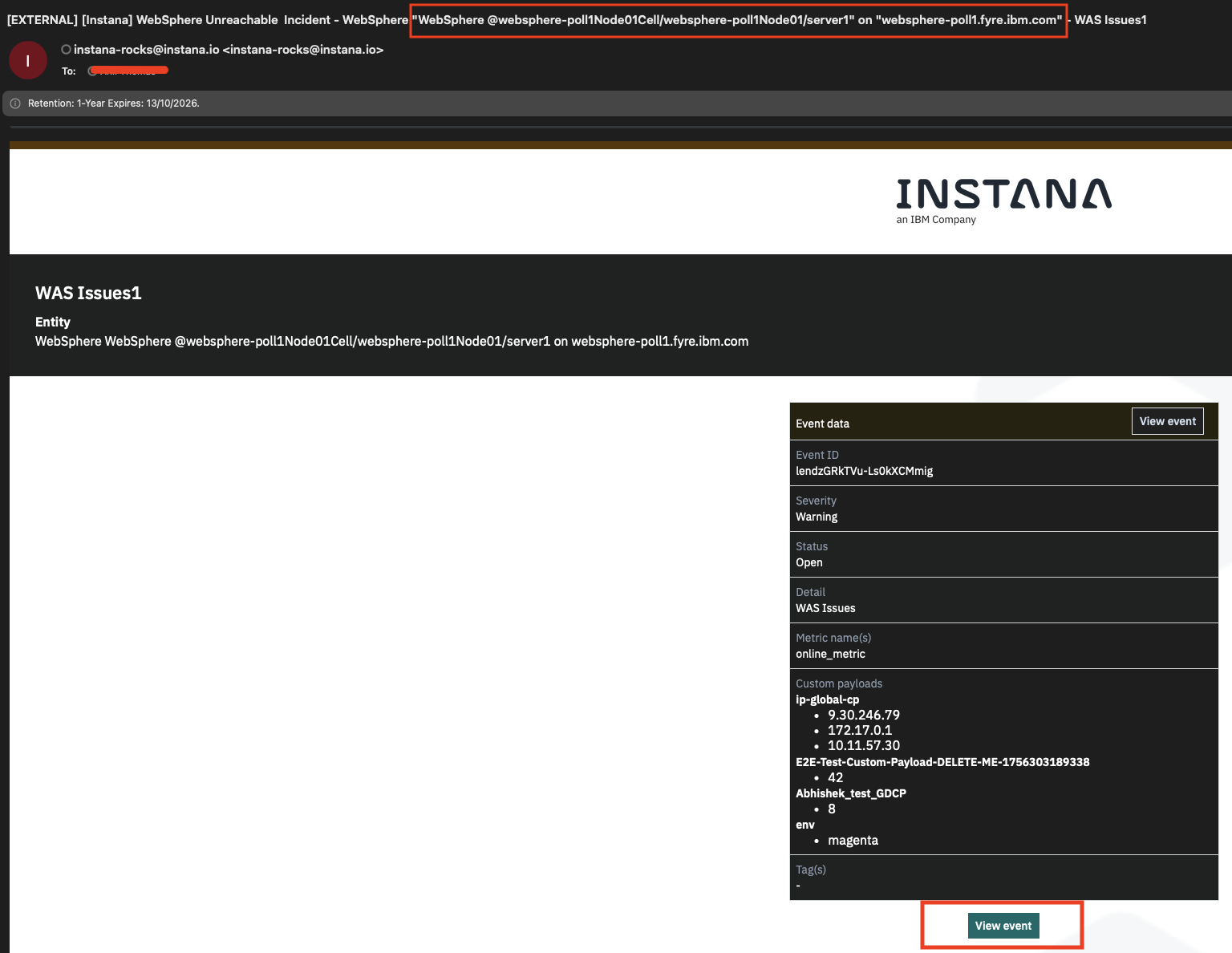Screen dimensions: 1232x953
Task: Click the metric name online_metric
Action: pyautogui.click(x=830, y=654)
